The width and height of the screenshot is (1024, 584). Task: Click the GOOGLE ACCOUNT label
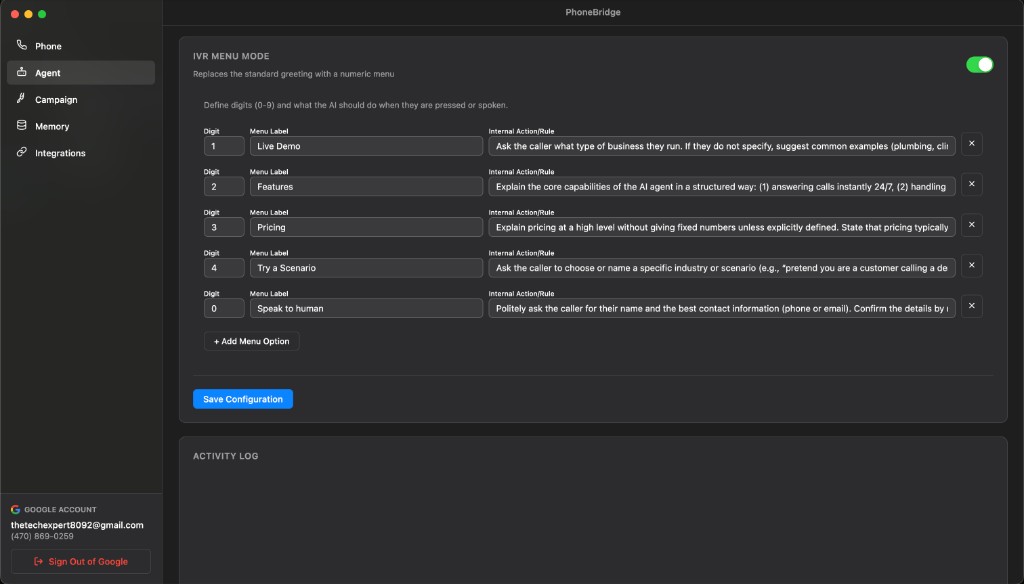point(60,510)
